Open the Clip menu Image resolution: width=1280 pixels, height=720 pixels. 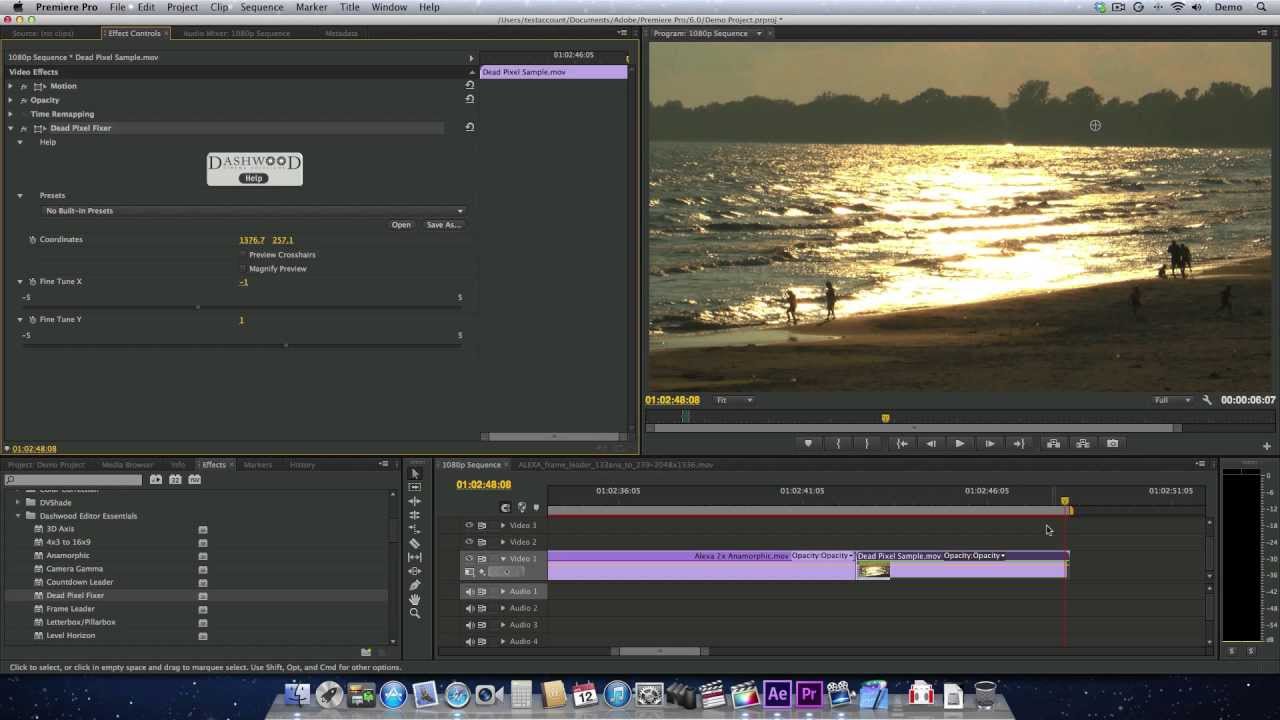click(219, 7)
